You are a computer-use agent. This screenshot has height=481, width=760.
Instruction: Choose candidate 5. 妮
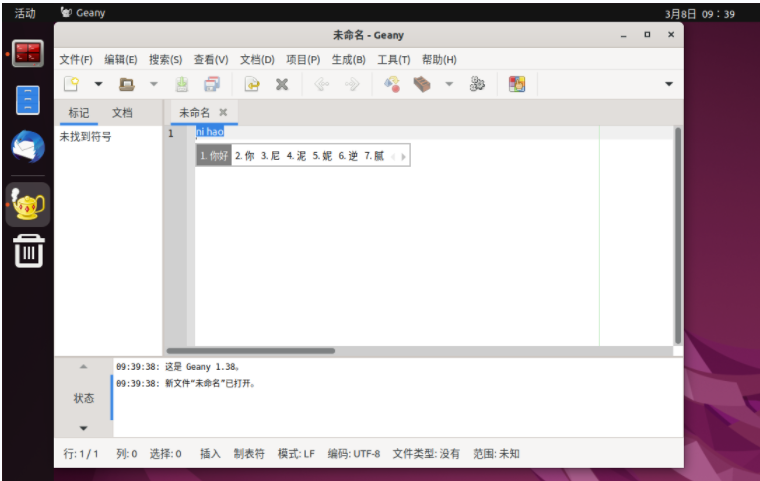point(322,156)
